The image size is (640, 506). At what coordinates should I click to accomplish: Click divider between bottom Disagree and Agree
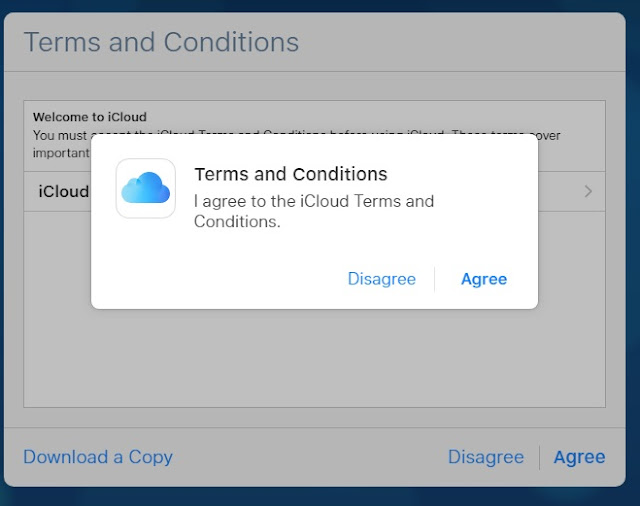(540, 457)
